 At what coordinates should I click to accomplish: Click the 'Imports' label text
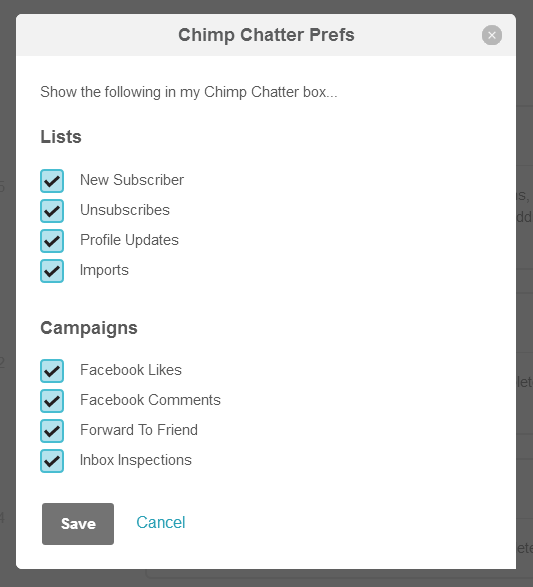pyautogui.click(x=104, y=270)
